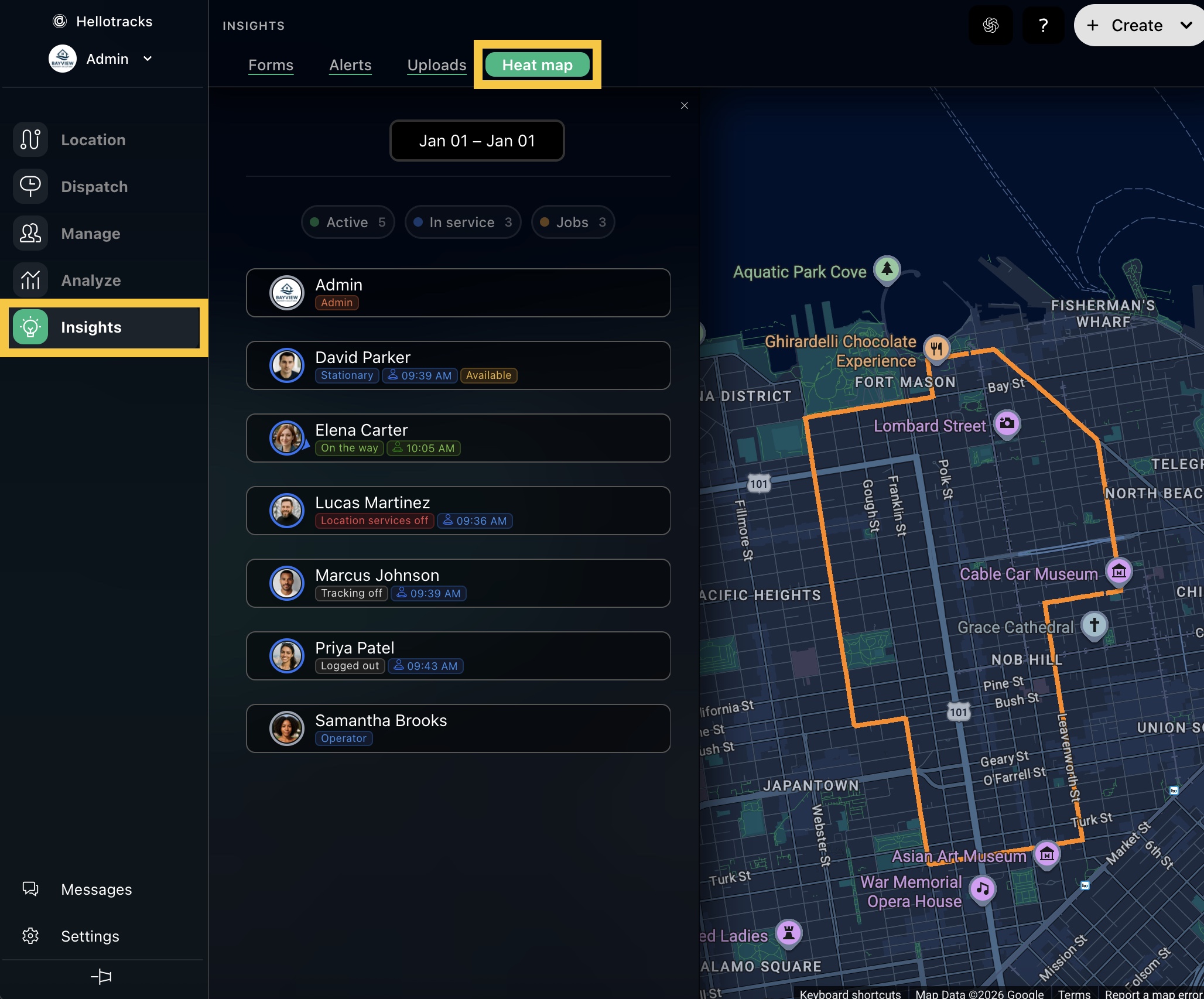Open the Jan 01 date range picker
Image resolution: width=1204 pixels, height=999 pixels.
477,141
